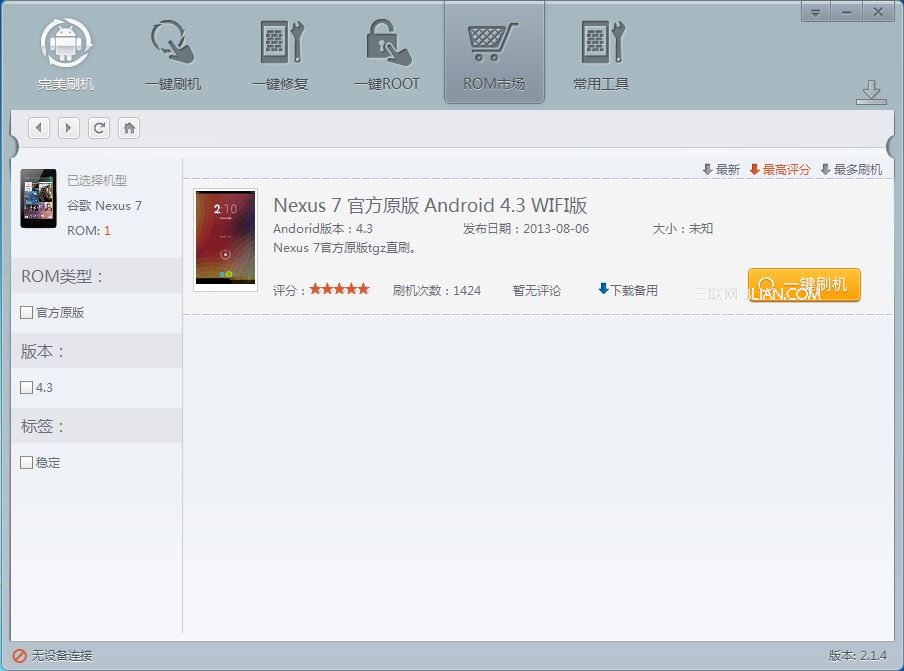Screen dimensions: 904x671
Task: Return to the ROM market home
Action: 129,127
